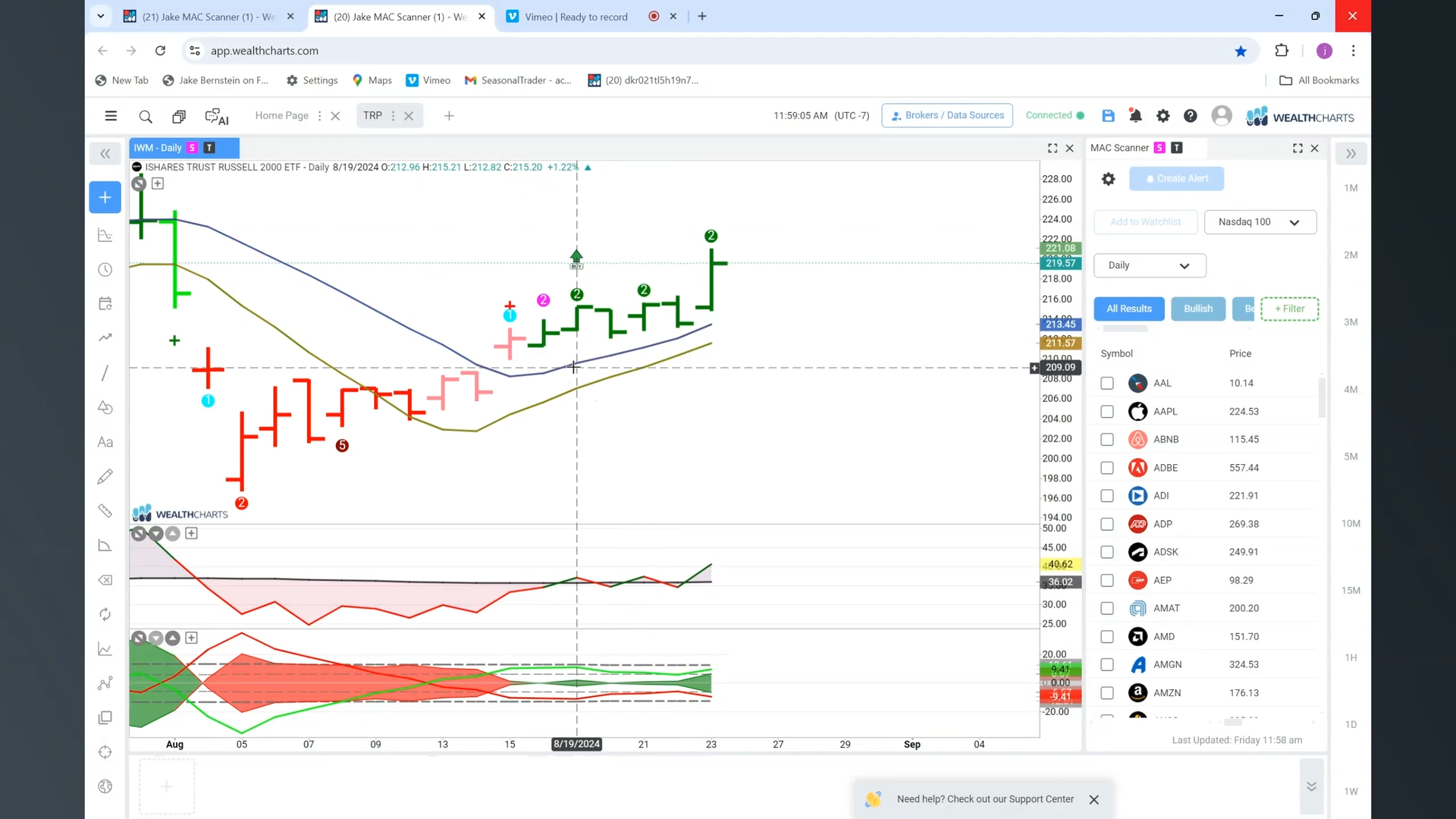Tick the AMZN checkbox
1456x819 pixels.
point(1107,693)
